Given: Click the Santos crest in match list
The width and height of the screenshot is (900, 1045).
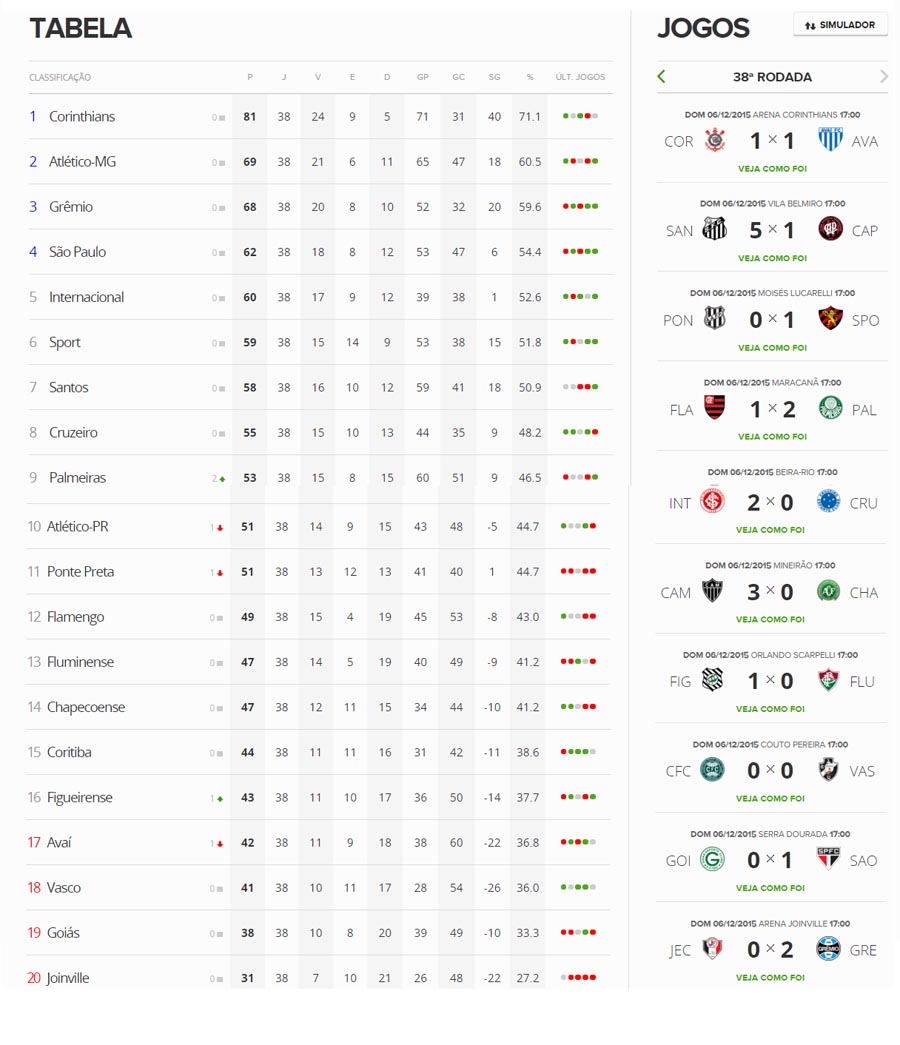Looking at the screenshot, I should 715,230.
